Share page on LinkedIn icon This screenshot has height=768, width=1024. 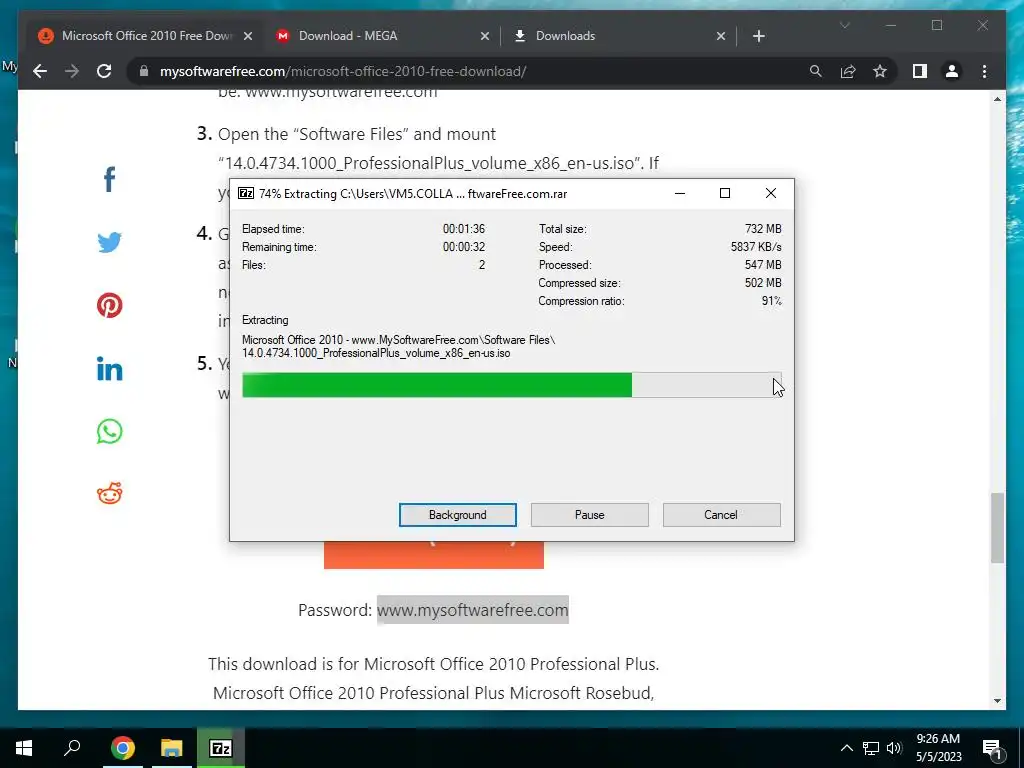pos(109,368)
